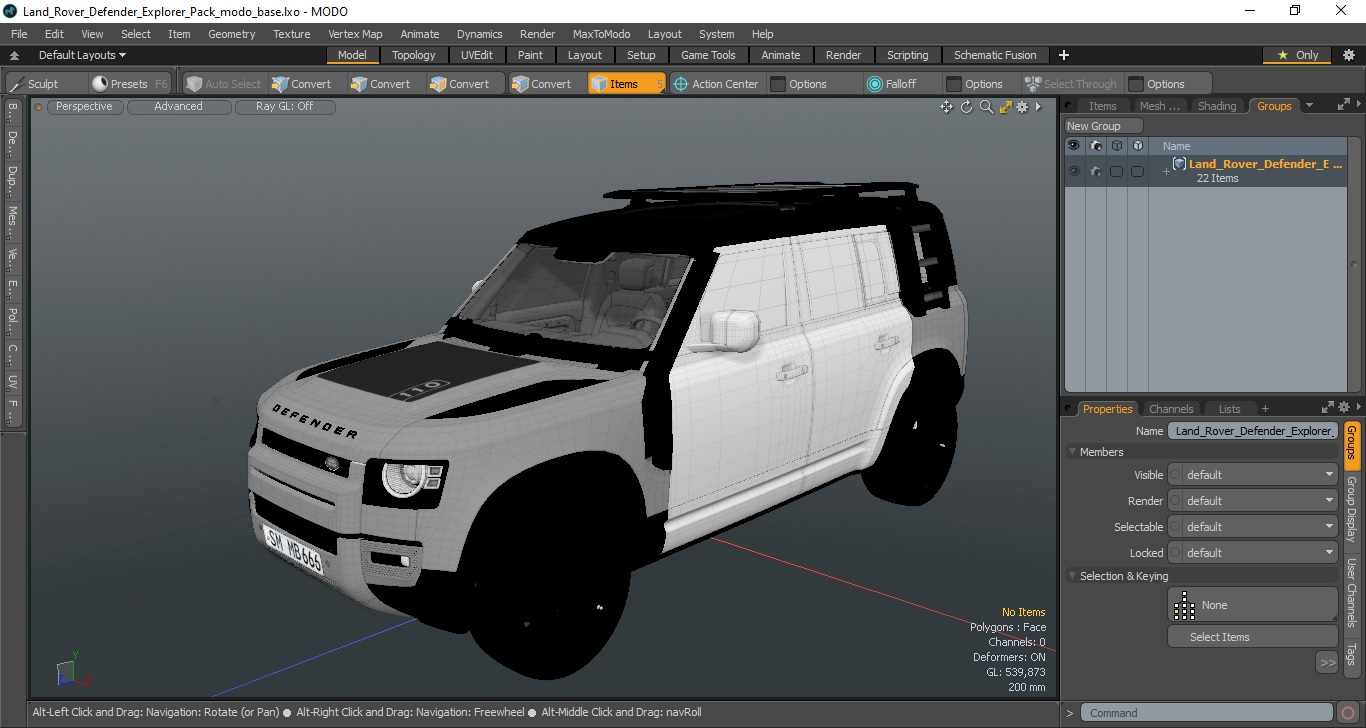Screen dimensions: 1366x728
Task: Click the group icon of Land_Rover_Defender_E
Action: pos(1179,164)
